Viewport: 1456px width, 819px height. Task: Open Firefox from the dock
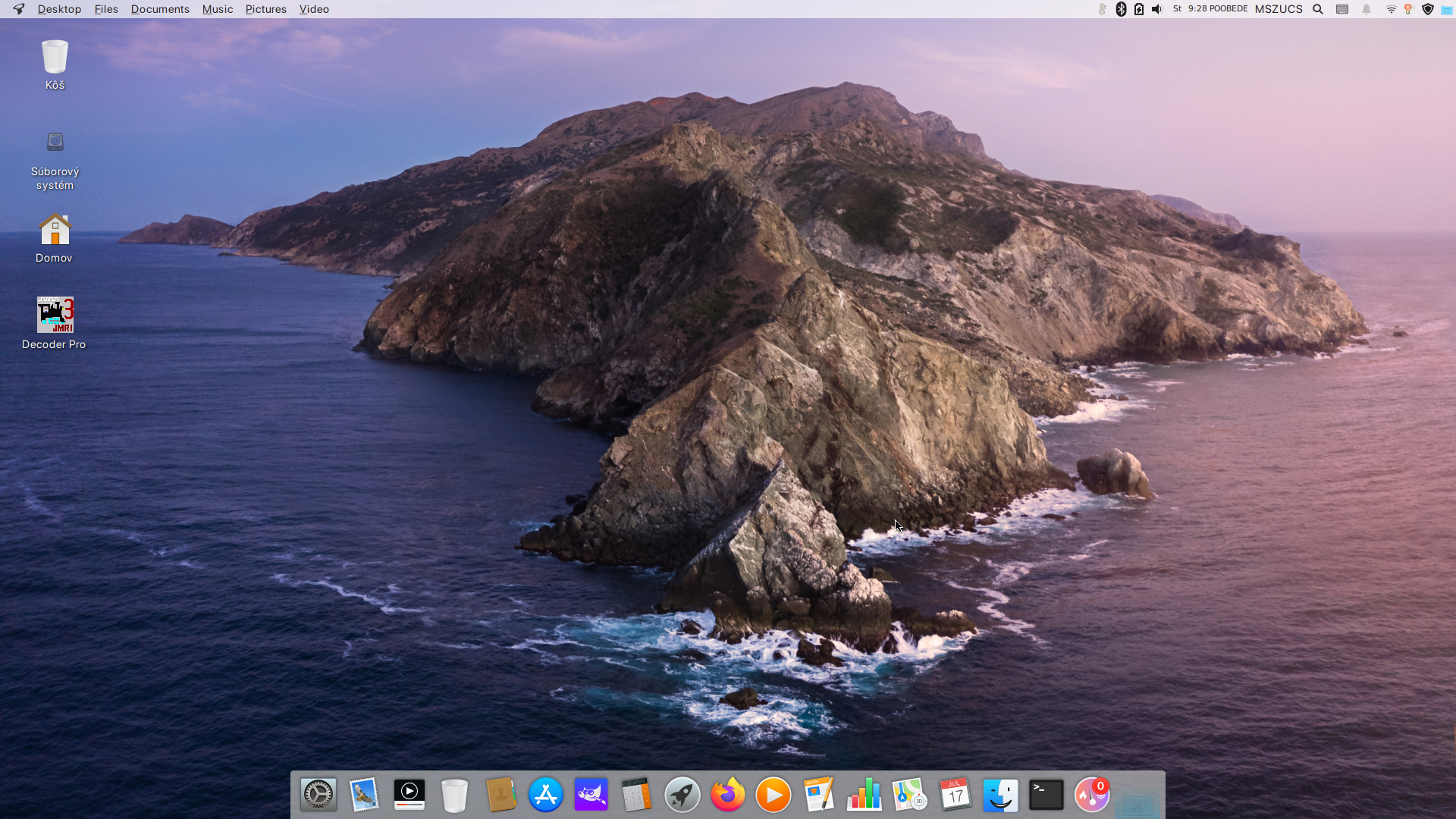(727, 795)
